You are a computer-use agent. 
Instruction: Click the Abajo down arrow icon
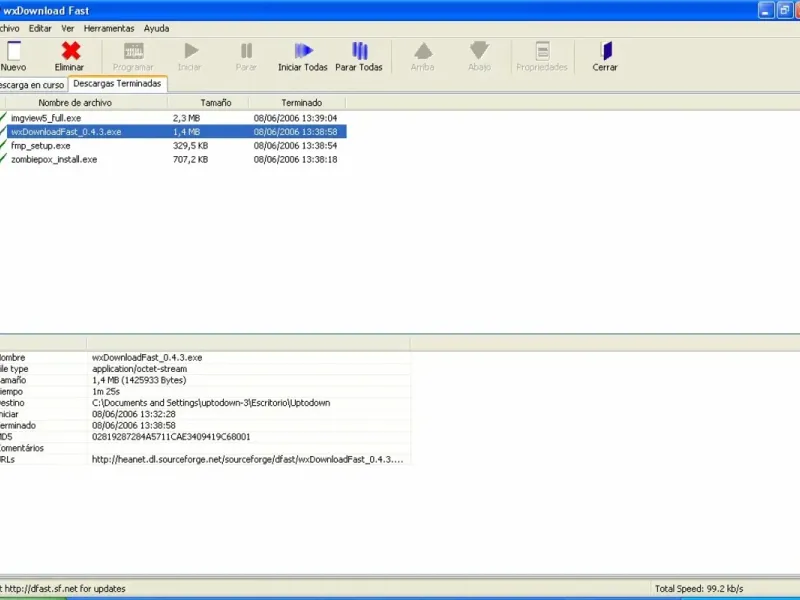tap(479, 51)
